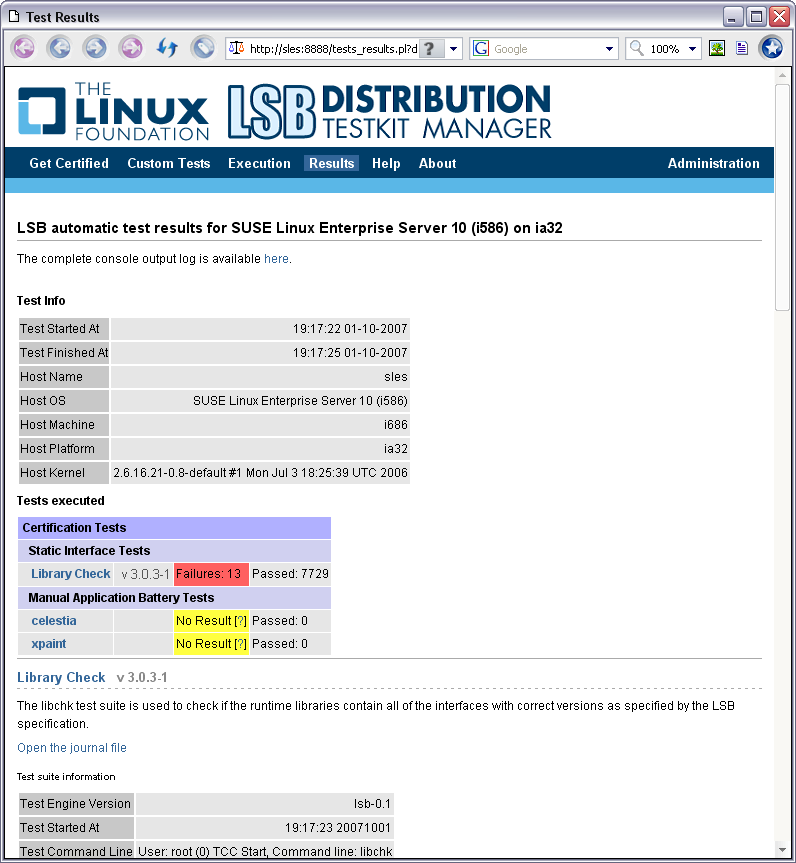Click the [?] beside celestia No Result
796x863 pixels.
click(240, 621)
